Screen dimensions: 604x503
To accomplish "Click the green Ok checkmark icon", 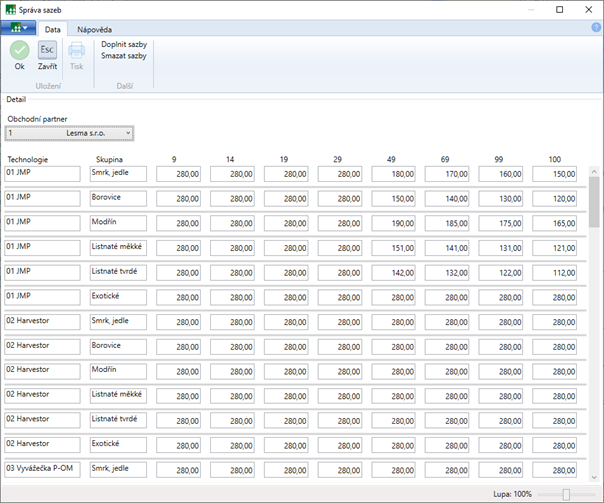I will coord(19,50).
